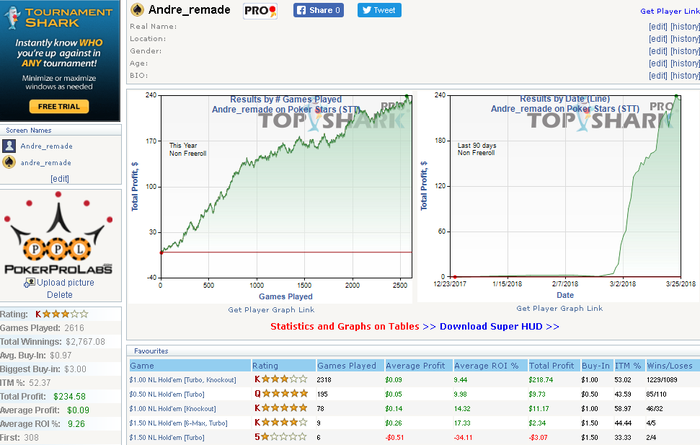Screen dimensions: 700x445
Task: Share profile on Facebook
Action: click(x=318, y=10)
